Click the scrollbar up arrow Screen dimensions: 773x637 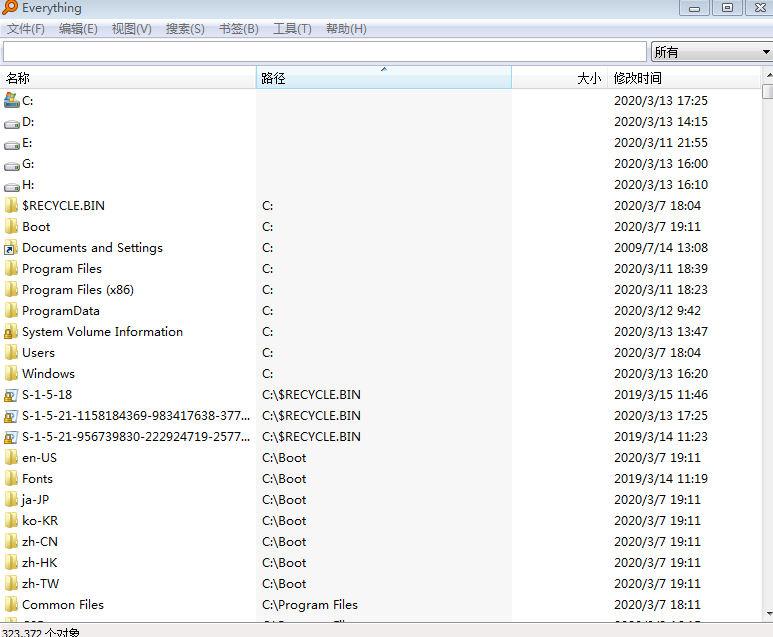pos(768,74)
